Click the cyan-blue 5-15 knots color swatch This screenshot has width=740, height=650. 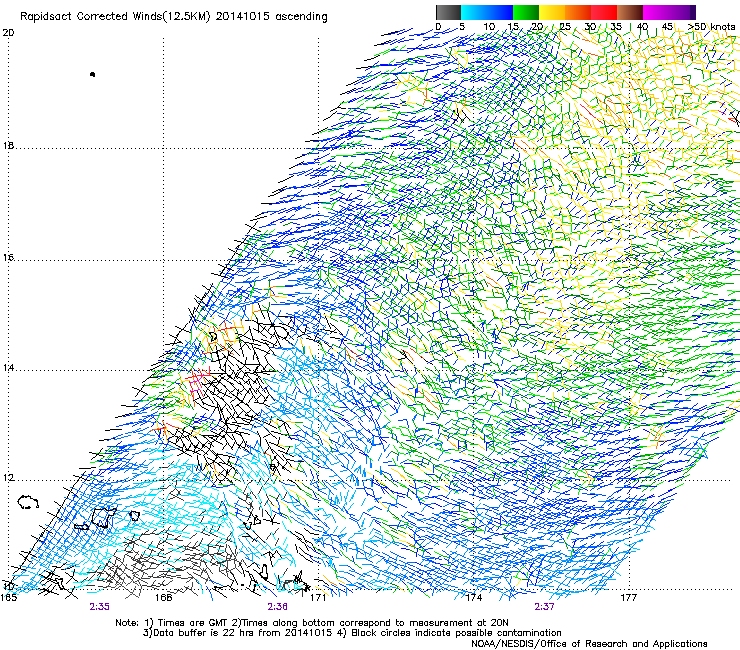point(487,12)
